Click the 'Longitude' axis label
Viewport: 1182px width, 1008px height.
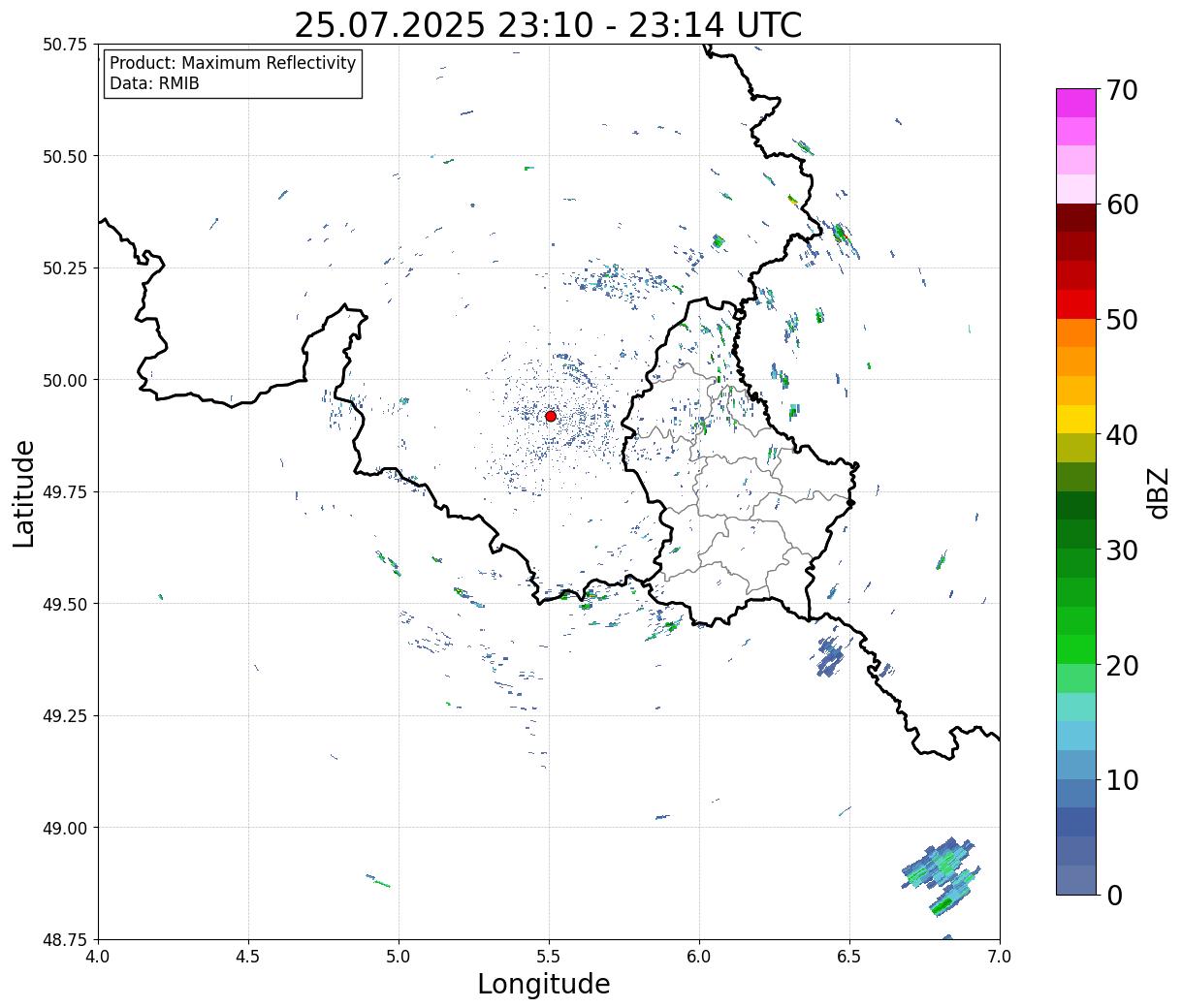click(544, 984)
